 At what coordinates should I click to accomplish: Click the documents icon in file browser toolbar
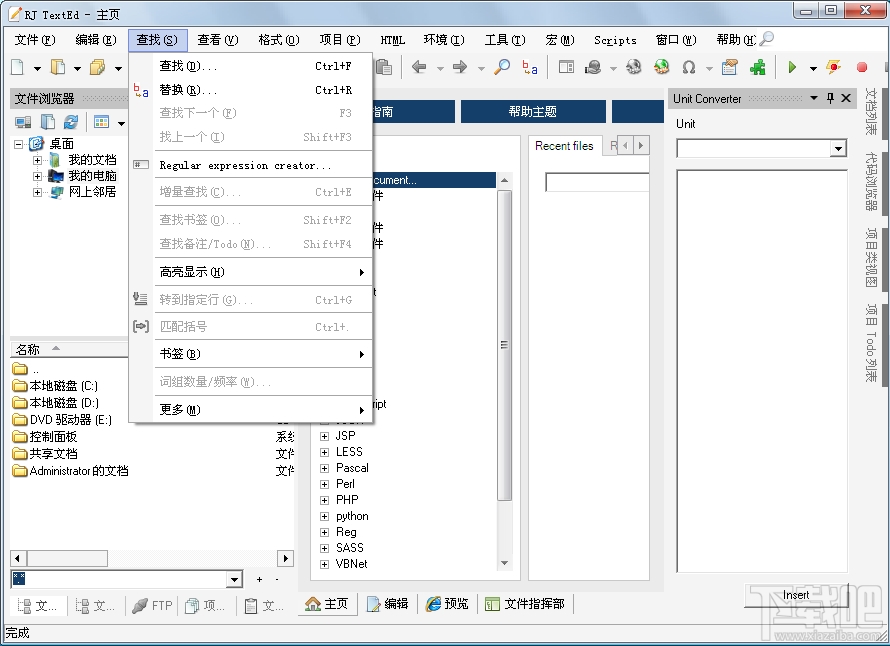tap(48, 122)
